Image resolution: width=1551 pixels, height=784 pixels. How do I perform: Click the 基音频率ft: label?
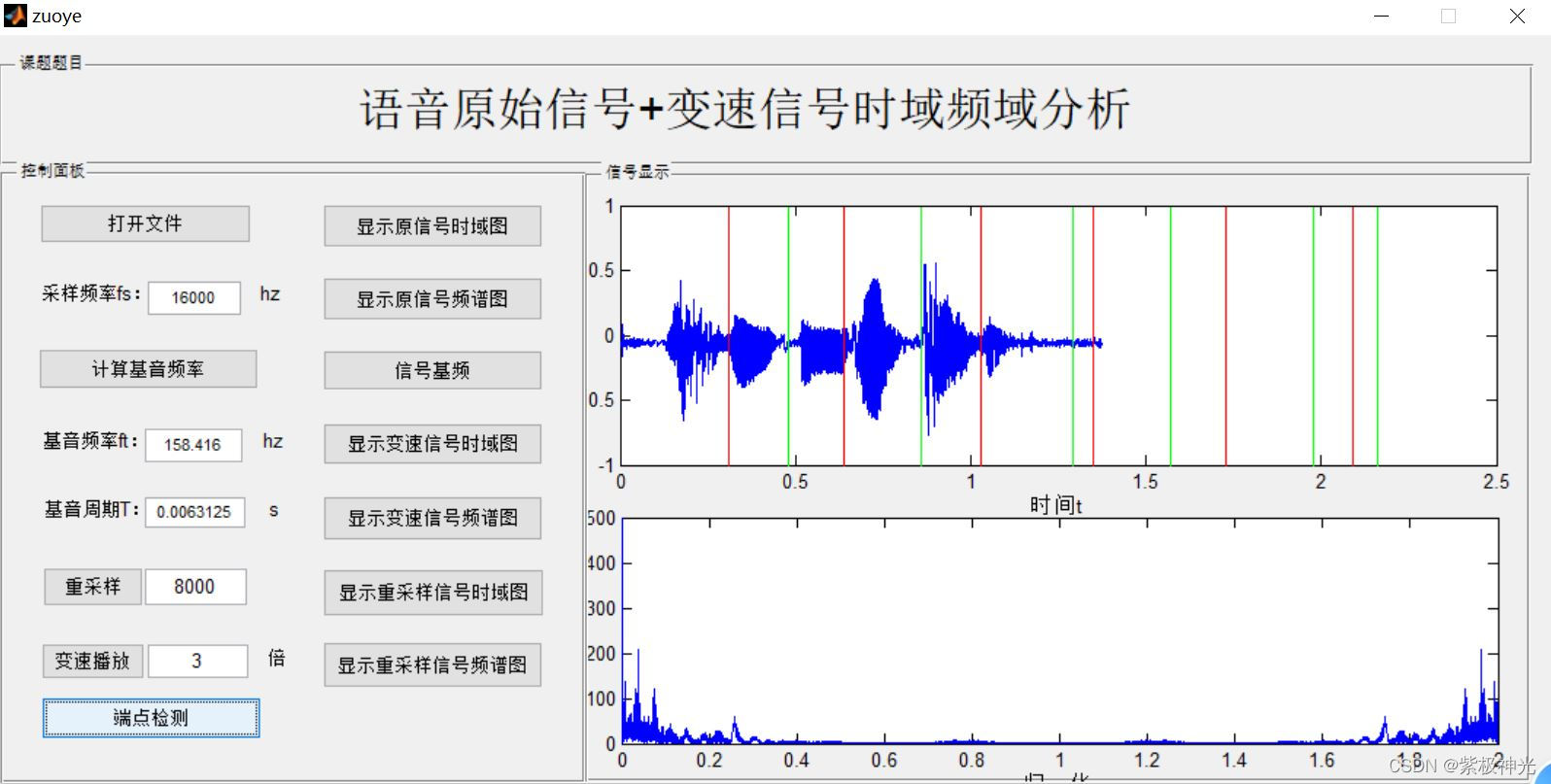[x=90, y=441]
